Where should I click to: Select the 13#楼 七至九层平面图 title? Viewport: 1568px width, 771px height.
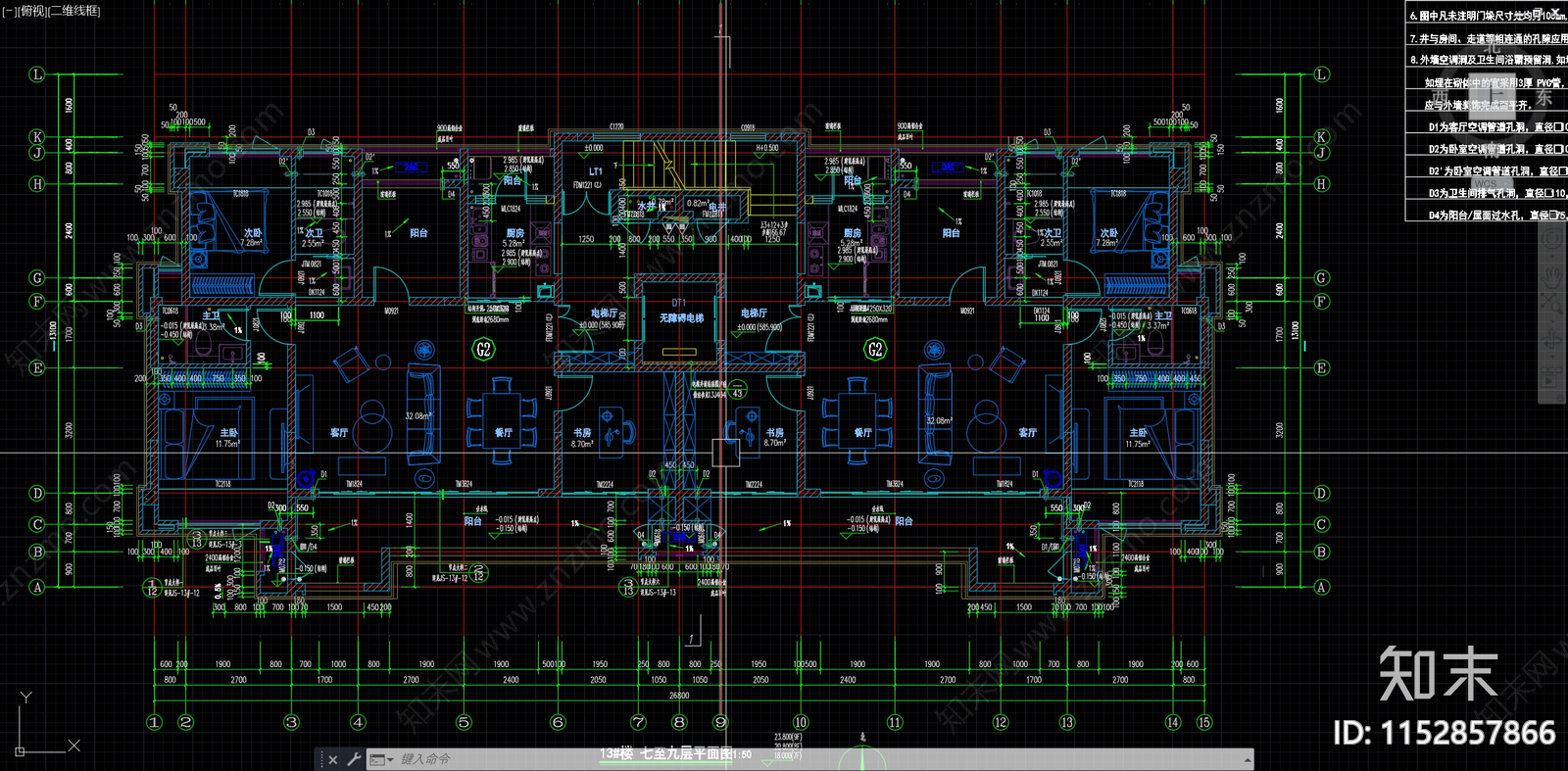tap(666, 753)
